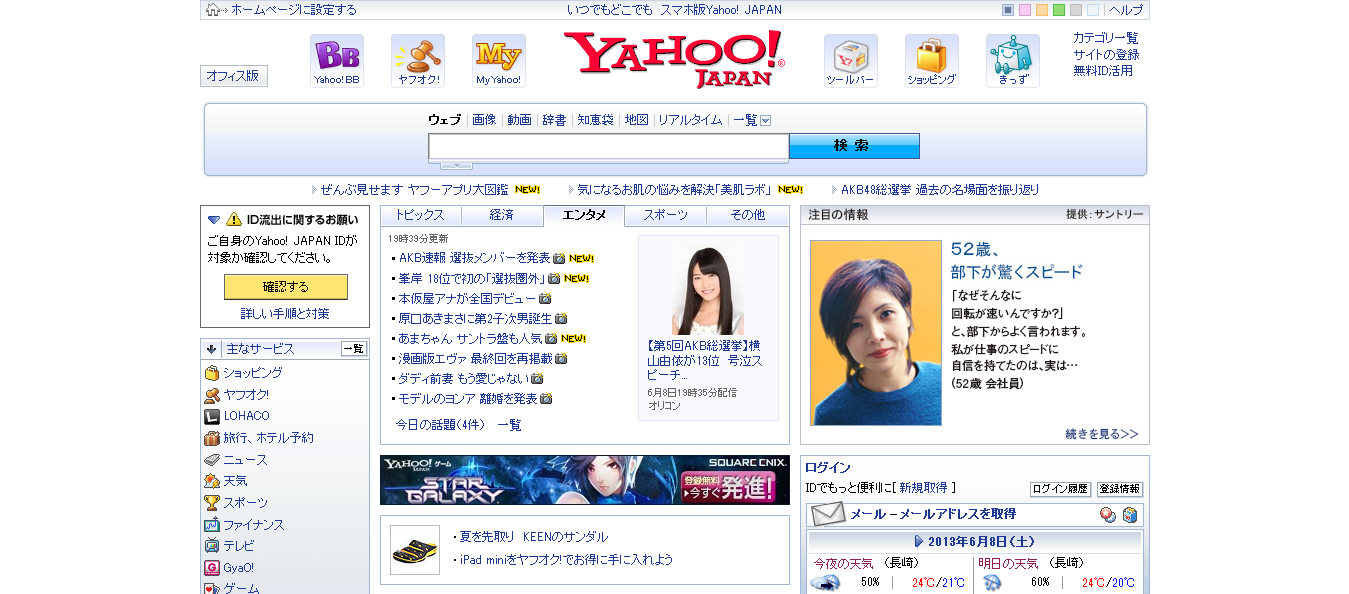Open 今日の話題(4件) link
Image resolution: width=1349 pixels, height=594 pixels.
click(440, 425)
